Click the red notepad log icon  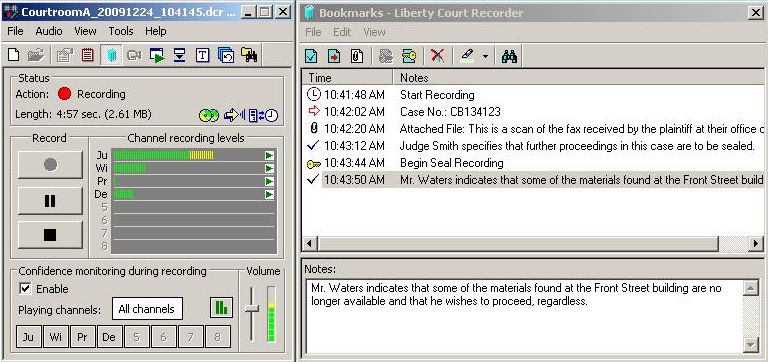pyautogui.click(x=87, y=55)
